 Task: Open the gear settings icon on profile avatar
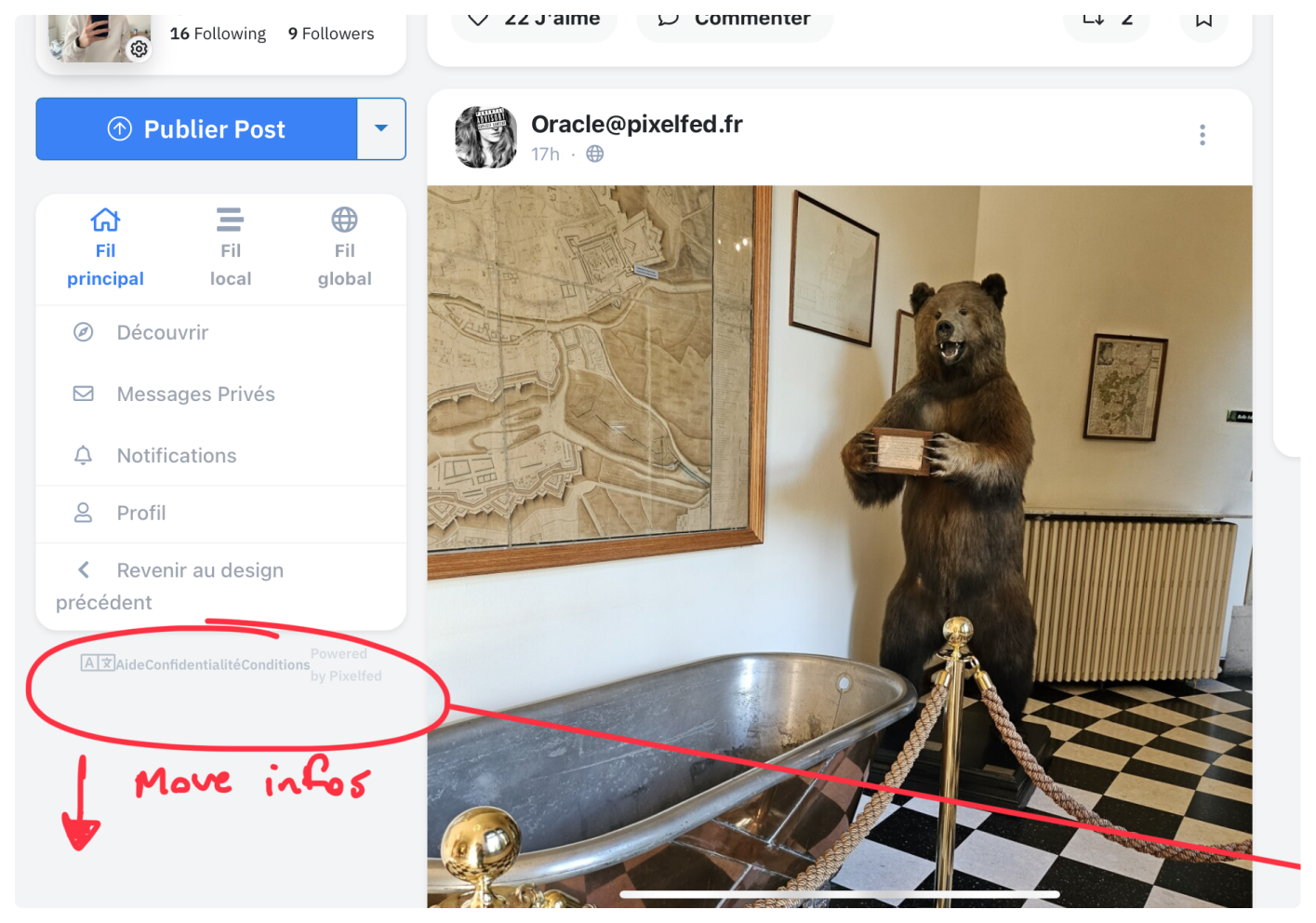point(139,48)
